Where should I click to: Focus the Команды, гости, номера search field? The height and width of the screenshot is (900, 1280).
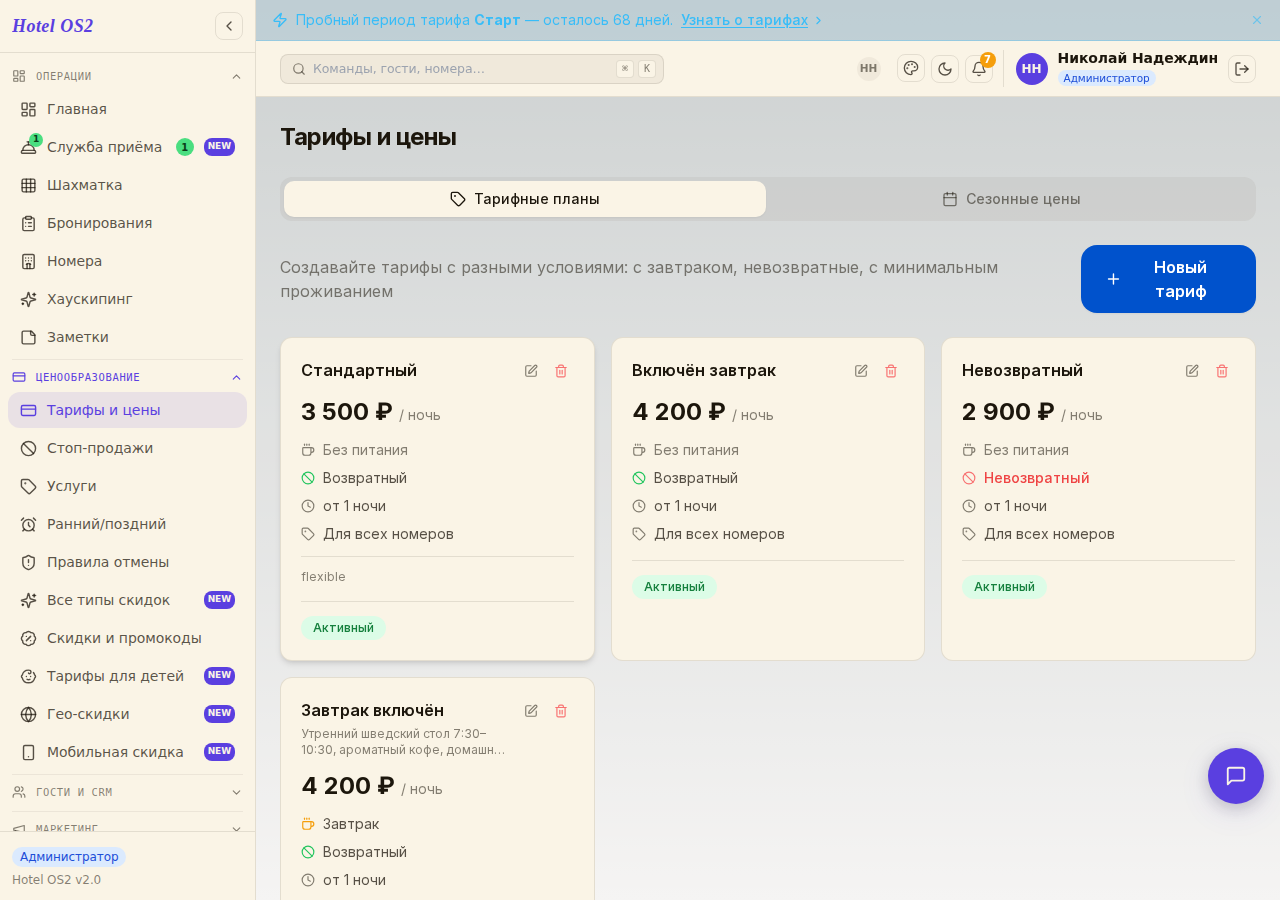(x=472, y=69)
